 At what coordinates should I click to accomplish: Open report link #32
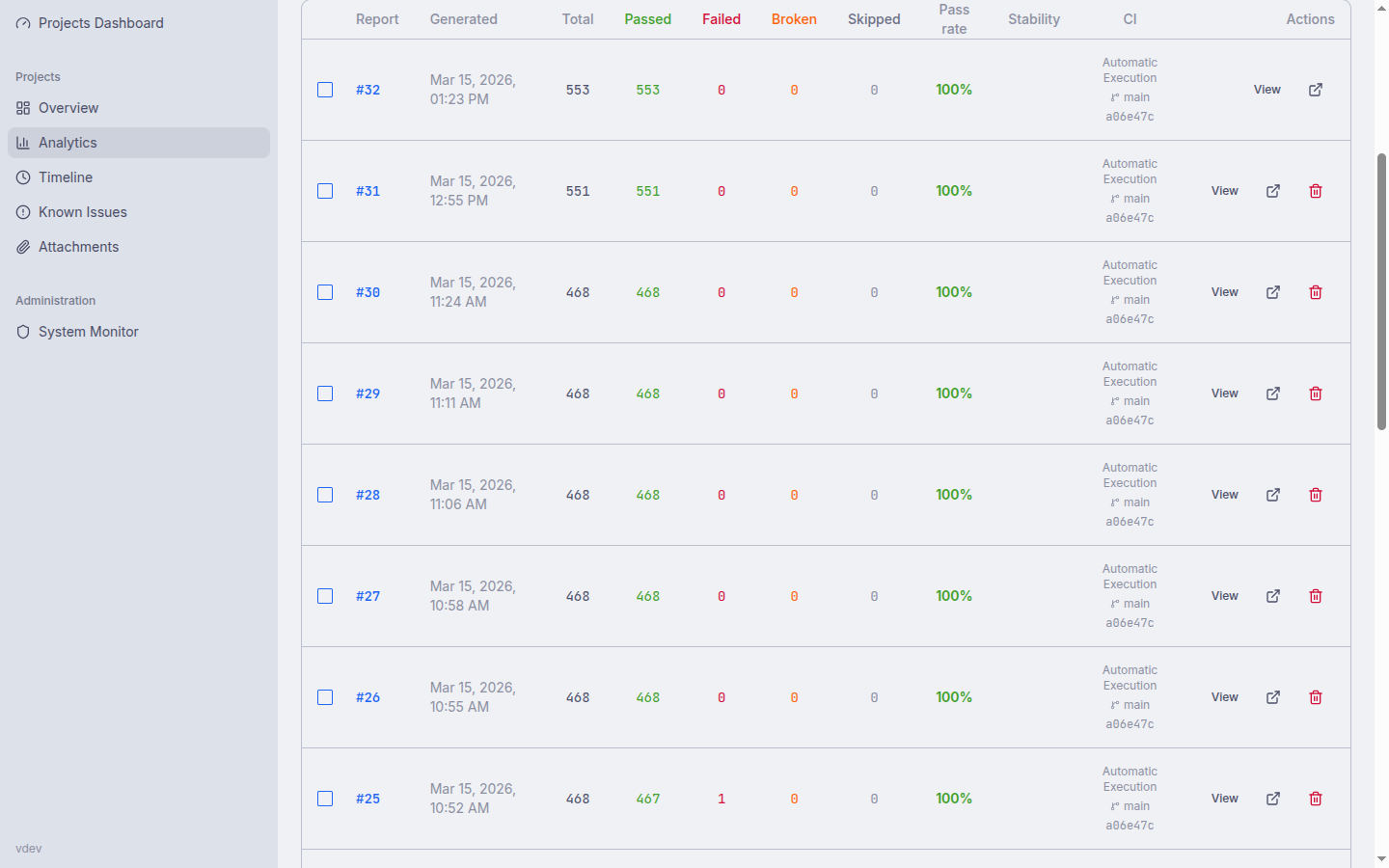368,90
